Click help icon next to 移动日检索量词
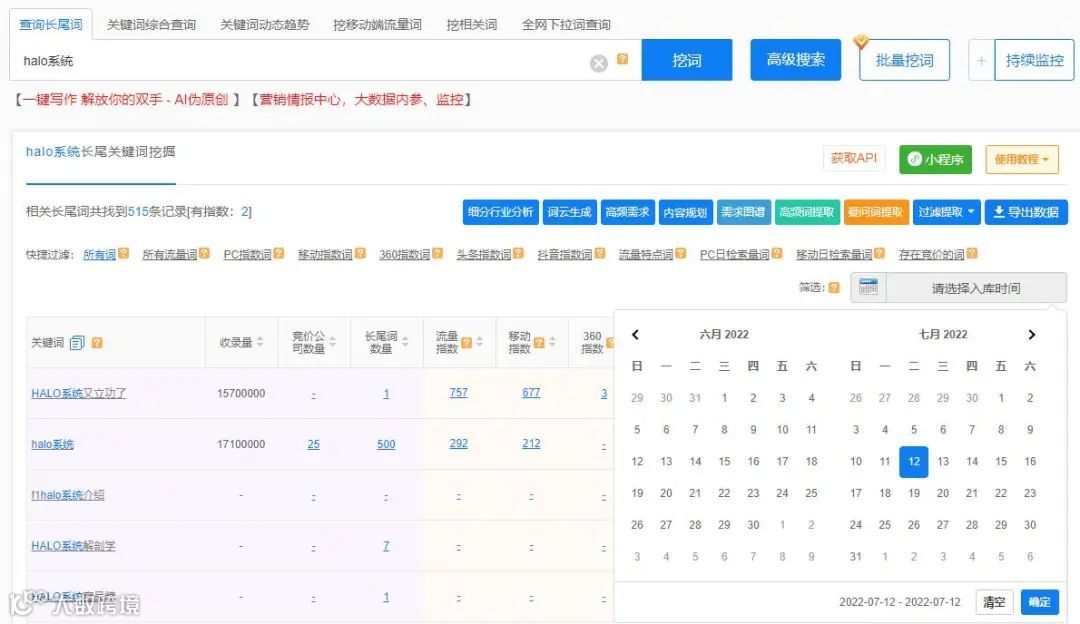 tap(879, 253)
